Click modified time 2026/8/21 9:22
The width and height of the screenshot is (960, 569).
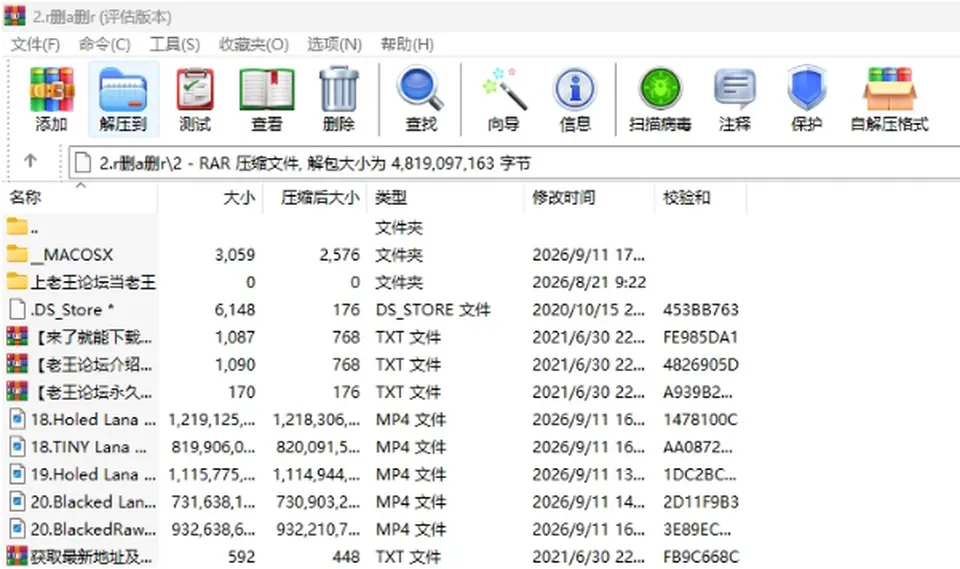coord(589,282)
